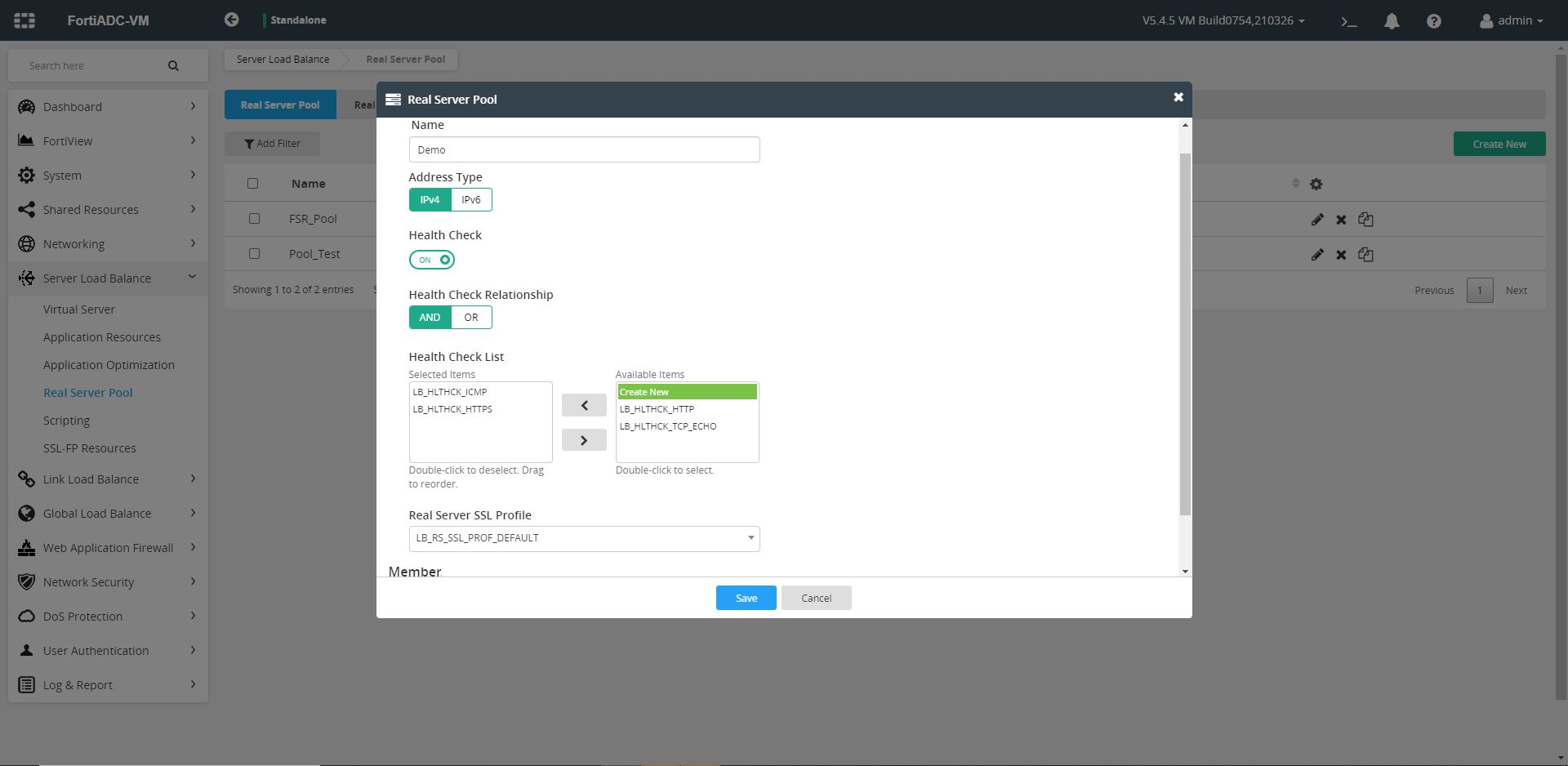The width and height of the screenshot is (1568, 766).
Task: Click the back navigation arrow icon
Action: click(x=231, y=20)
